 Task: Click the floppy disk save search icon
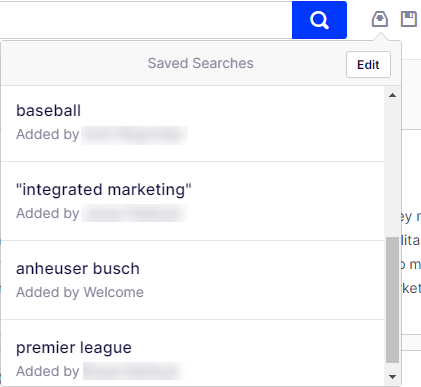pyautogui.click(x=409, y=19)
